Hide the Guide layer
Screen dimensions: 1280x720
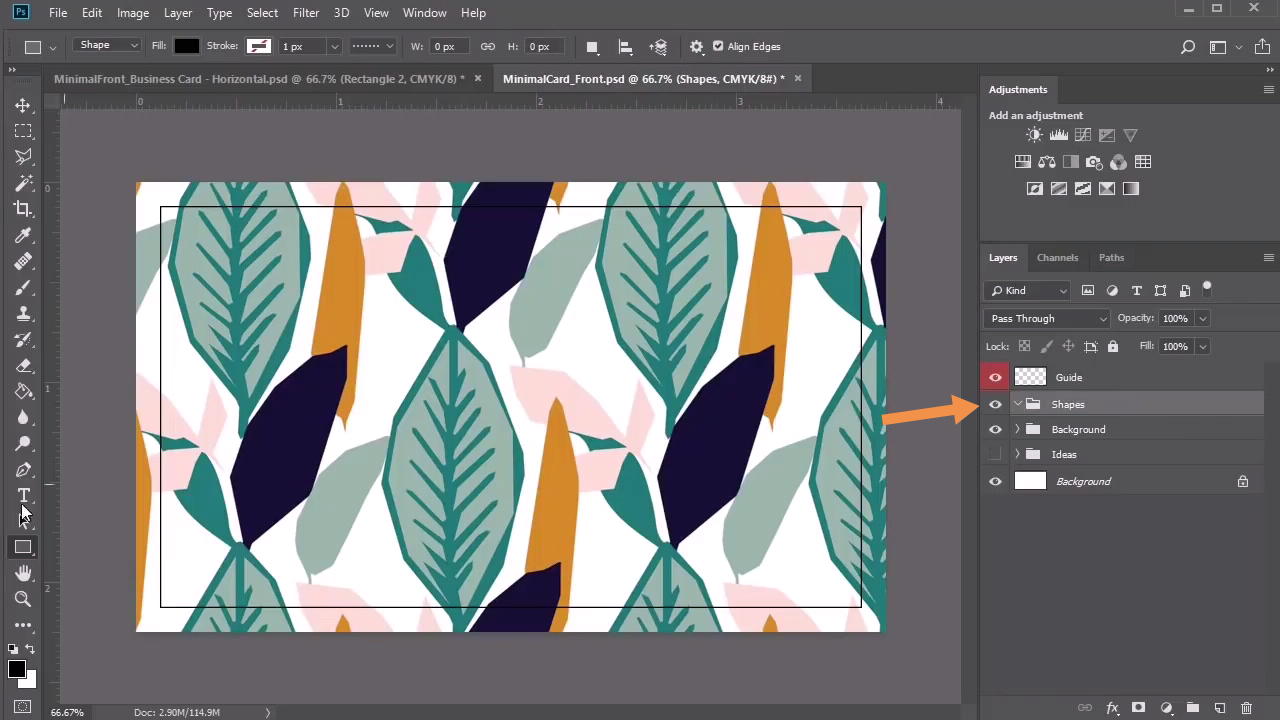[x=995, y=377]
